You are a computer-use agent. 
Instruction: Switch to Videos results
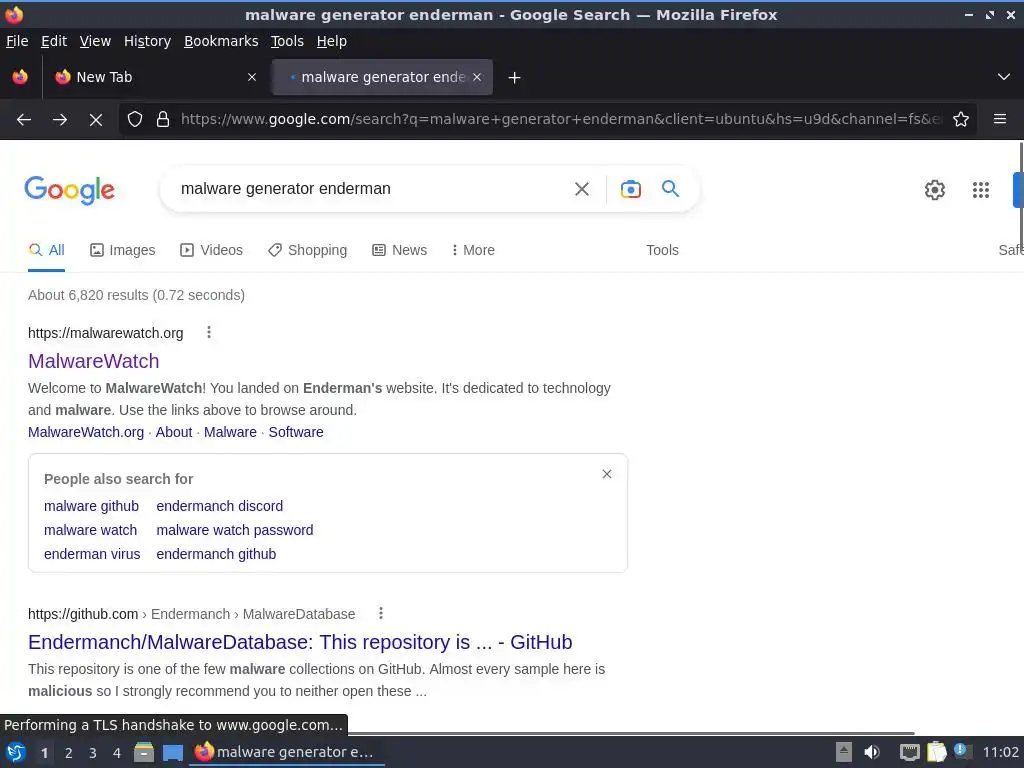pyautogui.click(x=212, y=250)
